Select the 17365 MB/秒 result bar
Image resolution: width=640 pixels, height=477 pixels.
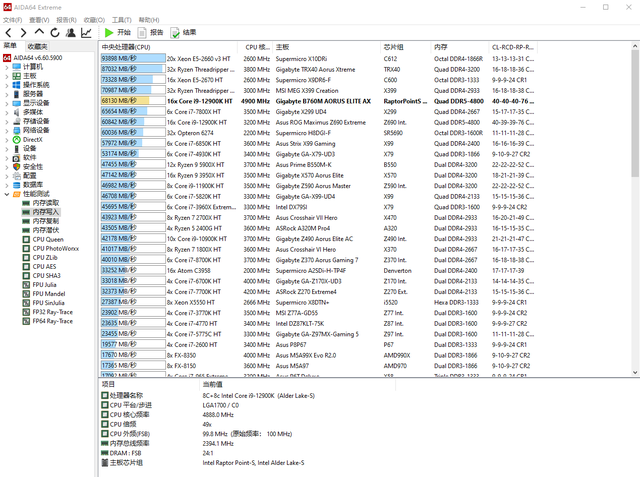tap(133, 366)
